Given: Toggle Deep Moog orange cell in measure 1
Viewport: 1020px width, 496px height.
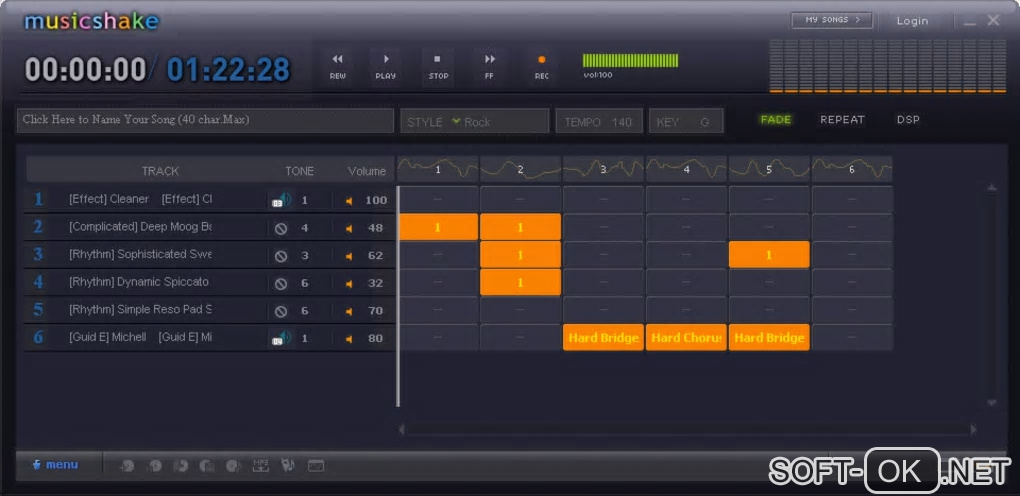Looking at the screenshot, I should point(438,227).
